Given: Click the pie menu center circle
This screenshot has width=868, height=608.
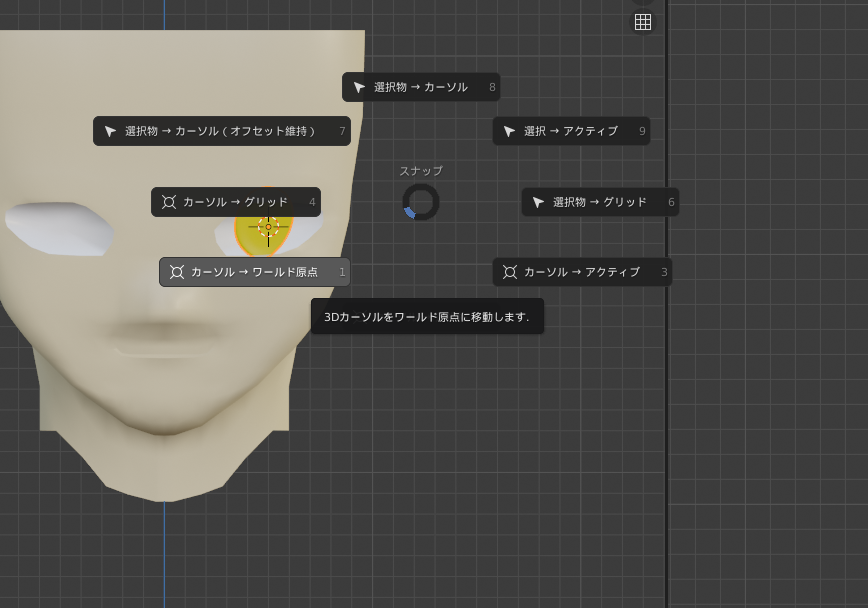Looking at the screenshot, I should point(422,202).
